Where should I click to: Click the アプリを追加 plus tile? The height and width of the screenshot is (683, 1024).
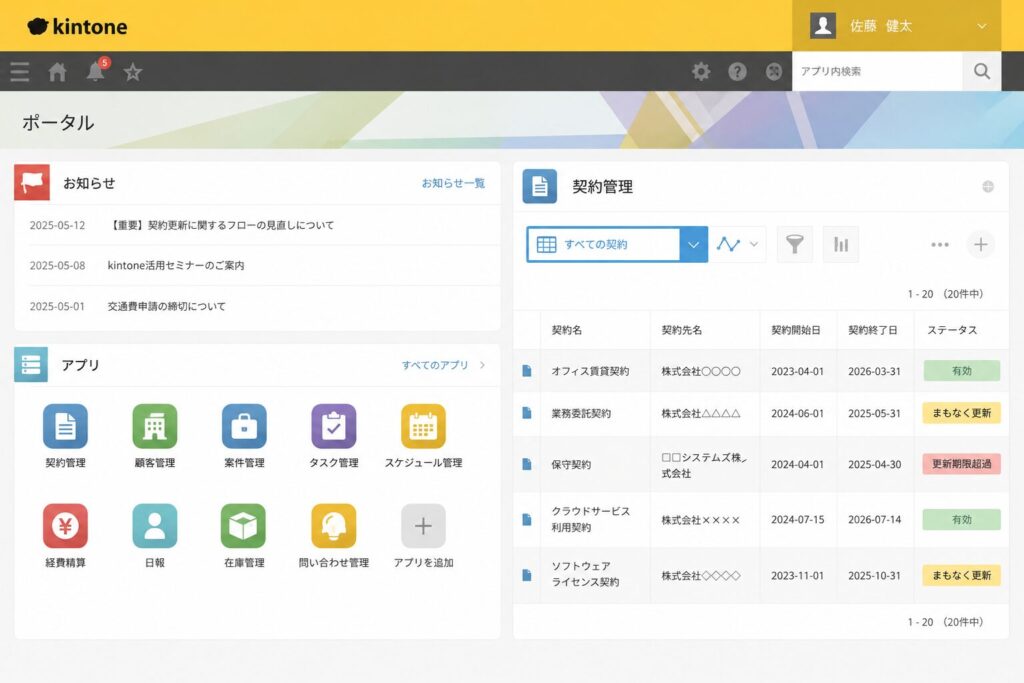pos(423,526)
